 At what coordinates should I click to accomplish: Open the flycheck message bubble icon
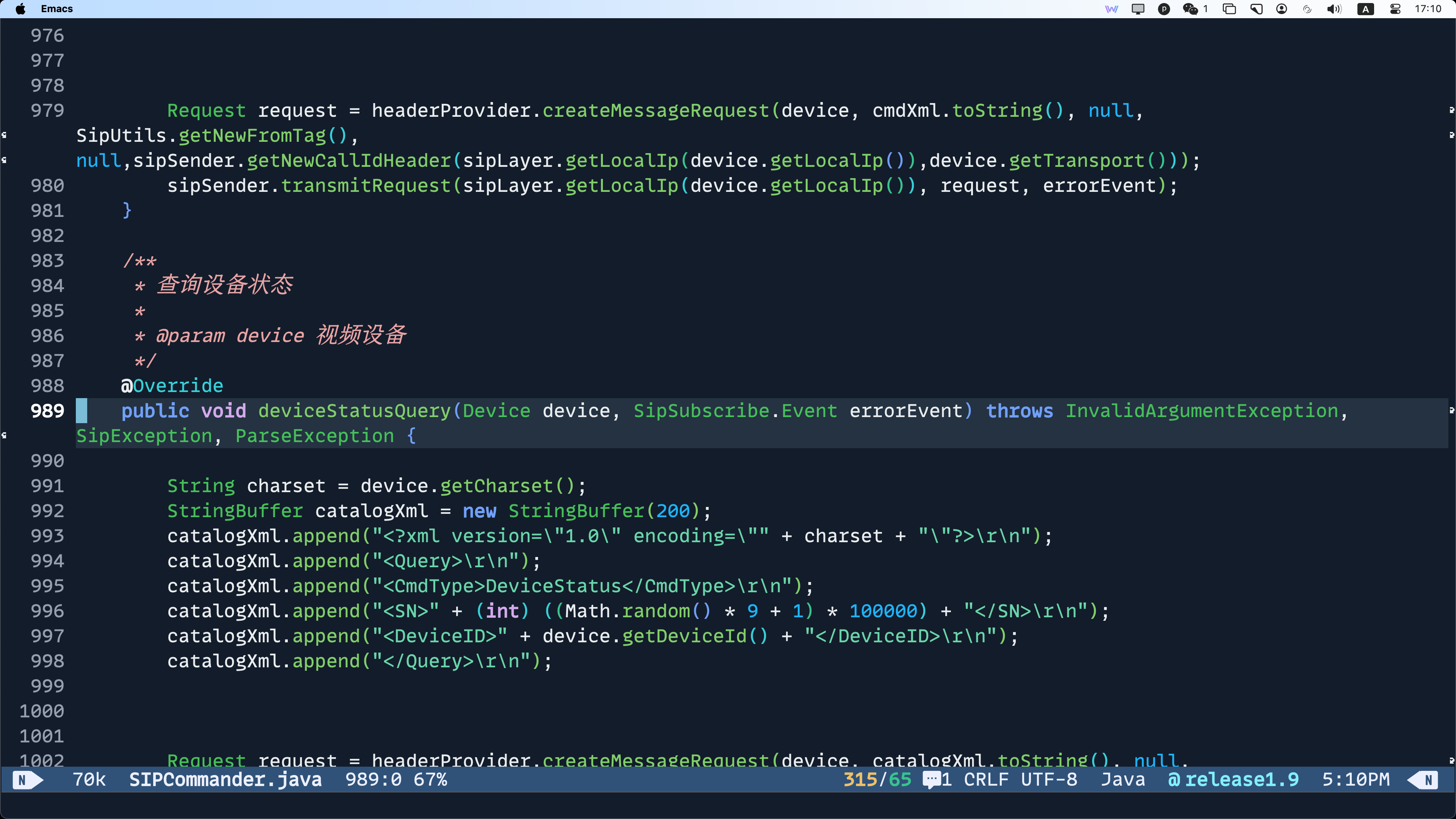[x=932, y=780]
